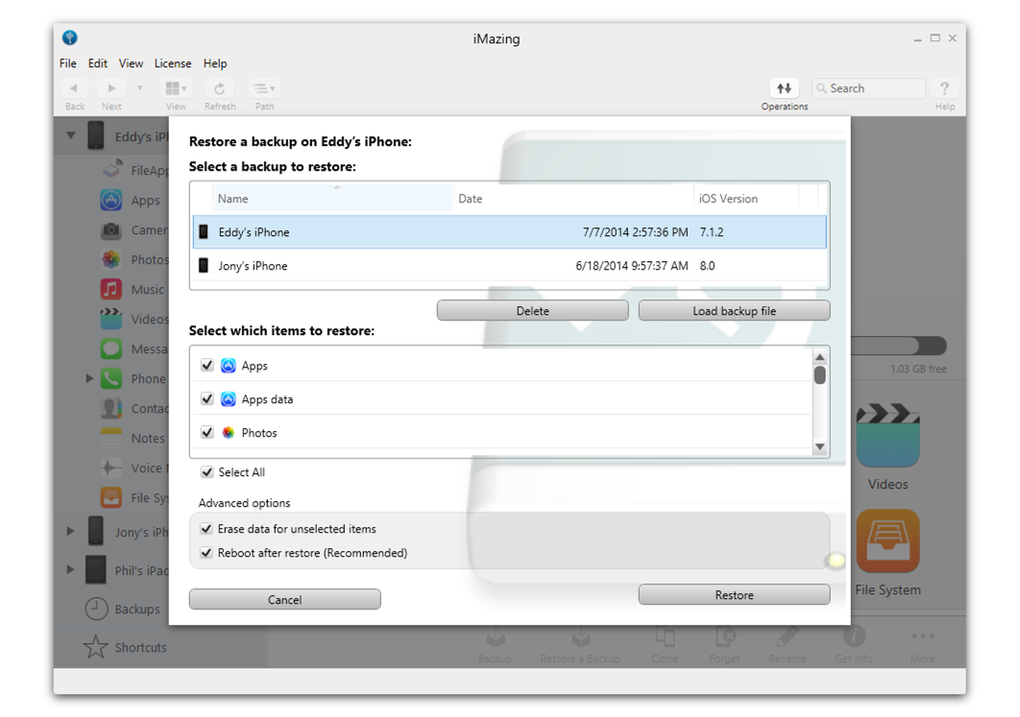The height and width of the screenshot is (717, 1020).
Task: Open the Backups clock icon in the sidebar
Action: (96, 609)
